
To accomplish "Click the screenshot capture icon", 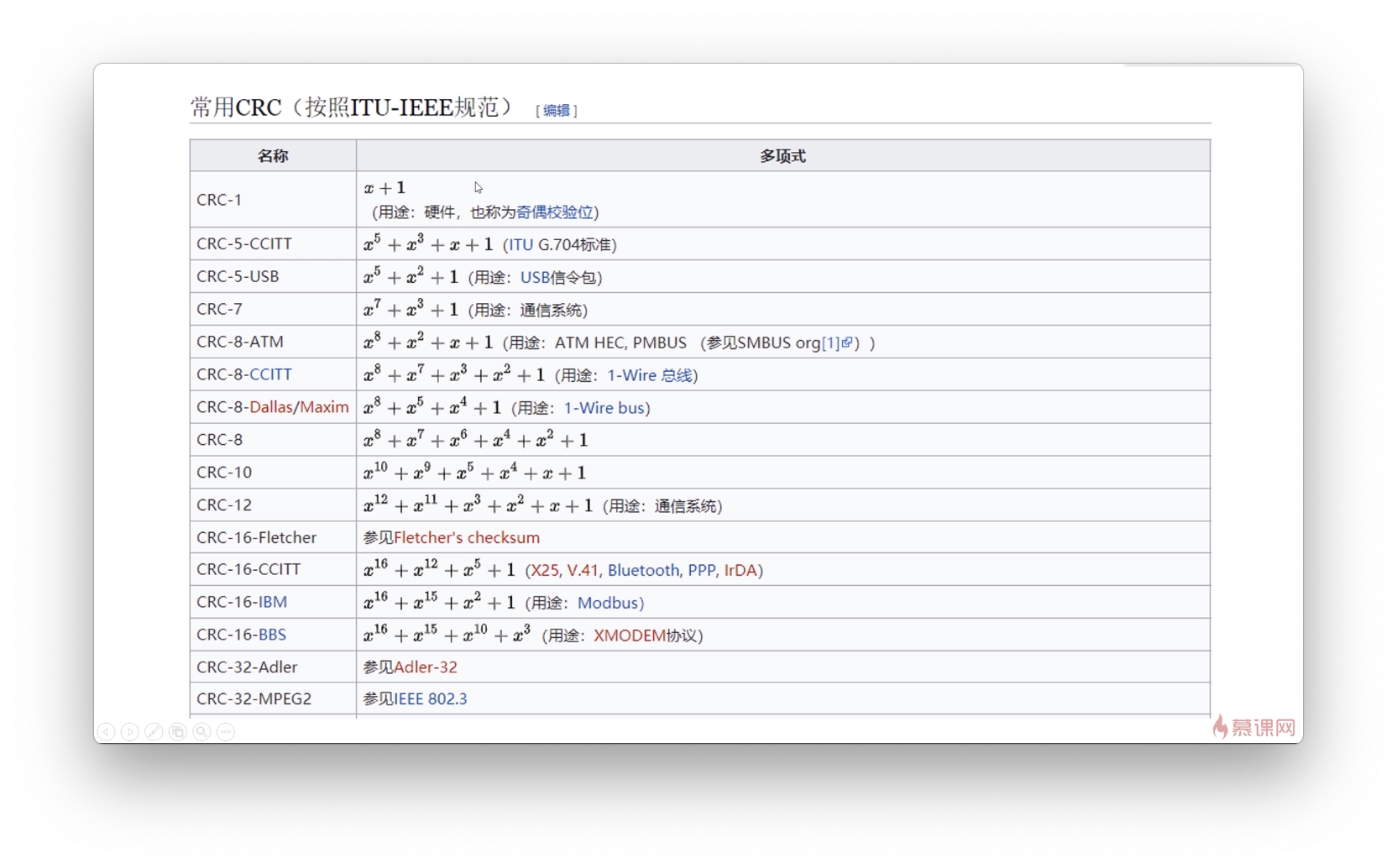I will click(177, 732).
